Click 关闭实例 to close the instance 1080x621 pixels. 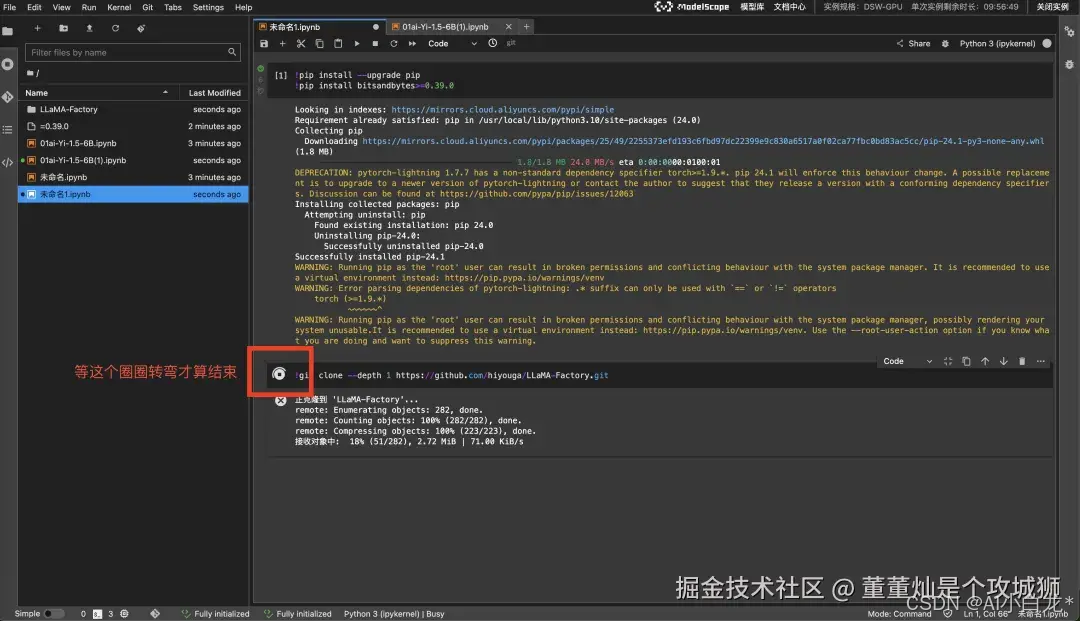1052,7
